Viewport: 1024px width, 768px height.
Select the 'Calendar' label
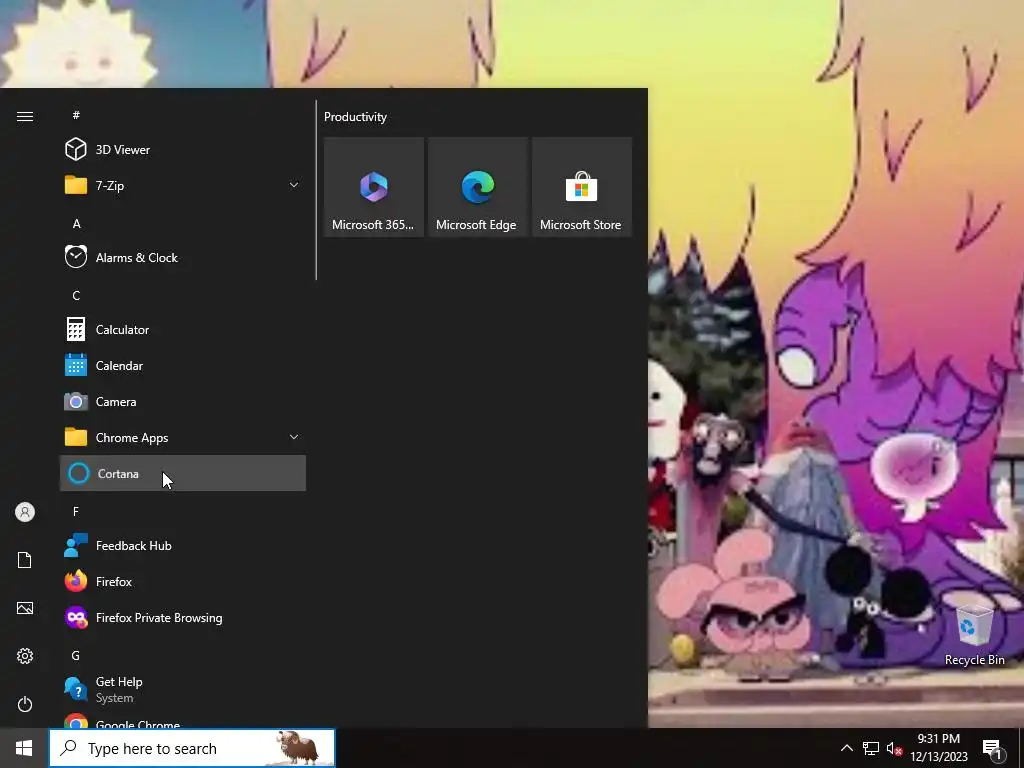pyautogui.click(x=119, y=366)
